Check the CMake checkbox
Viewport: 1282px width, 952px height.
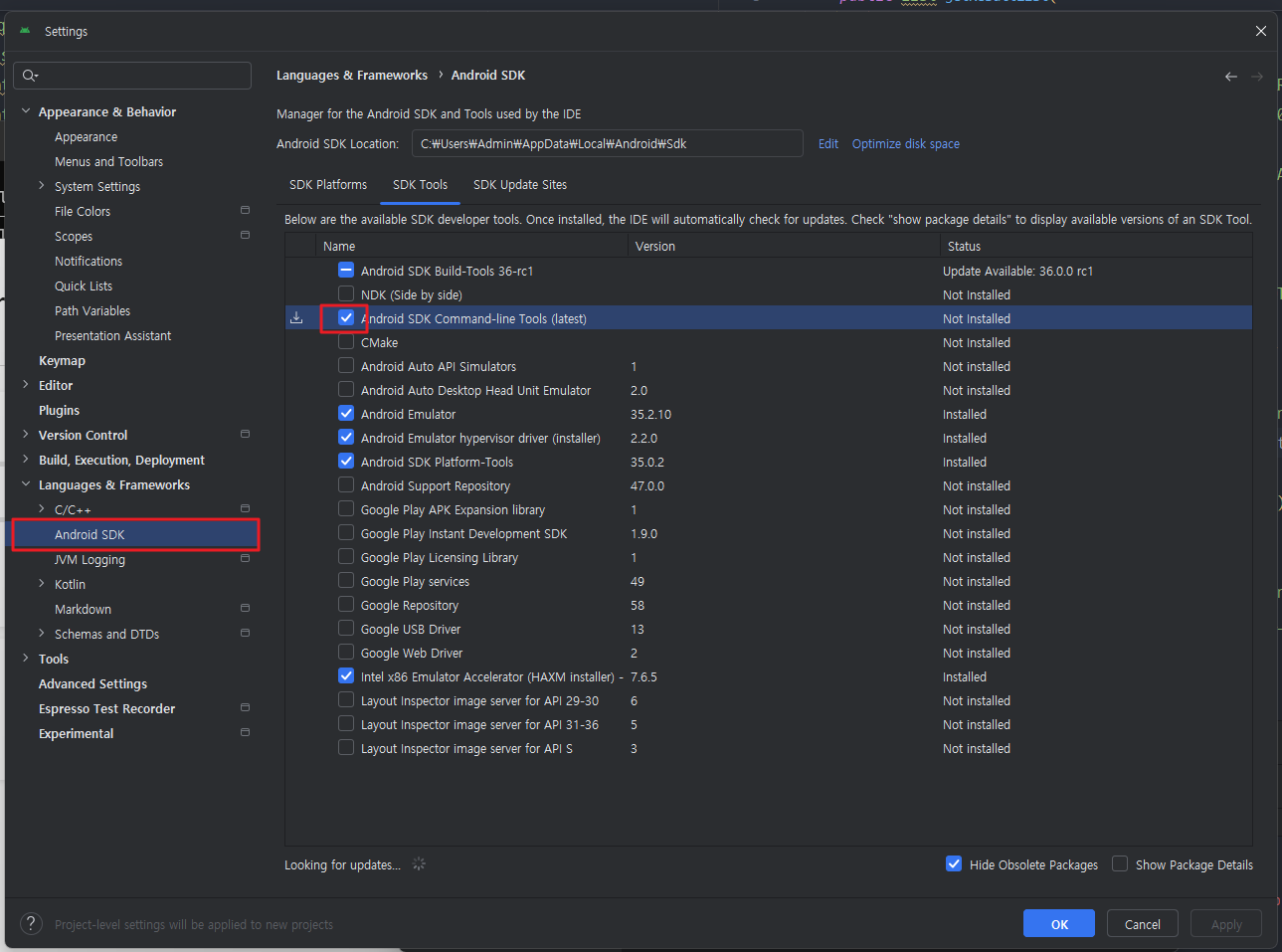[x=346, y=341]
